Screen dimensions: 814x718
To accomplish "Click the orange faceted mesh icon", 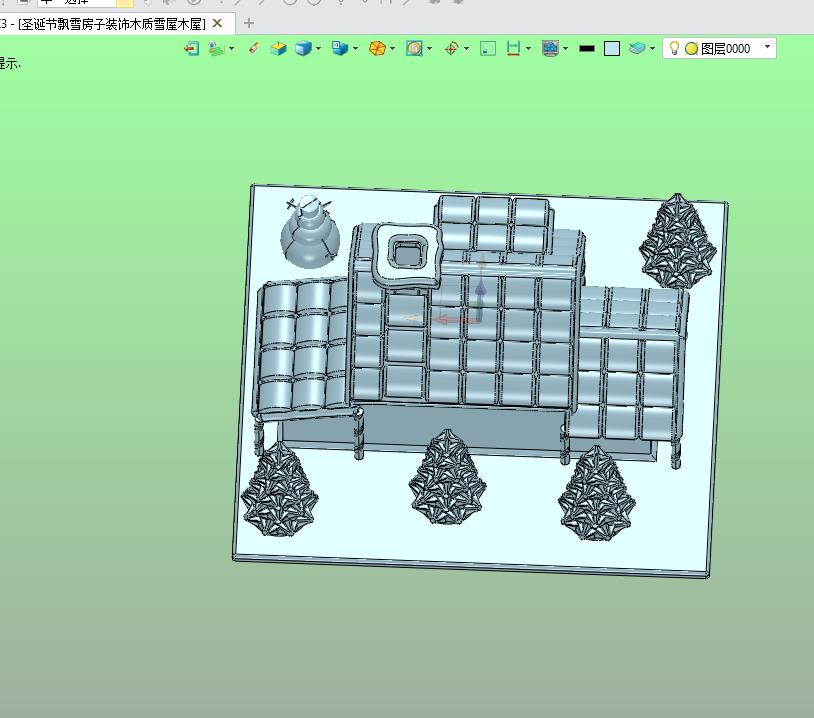I will (x=377, y=49).
